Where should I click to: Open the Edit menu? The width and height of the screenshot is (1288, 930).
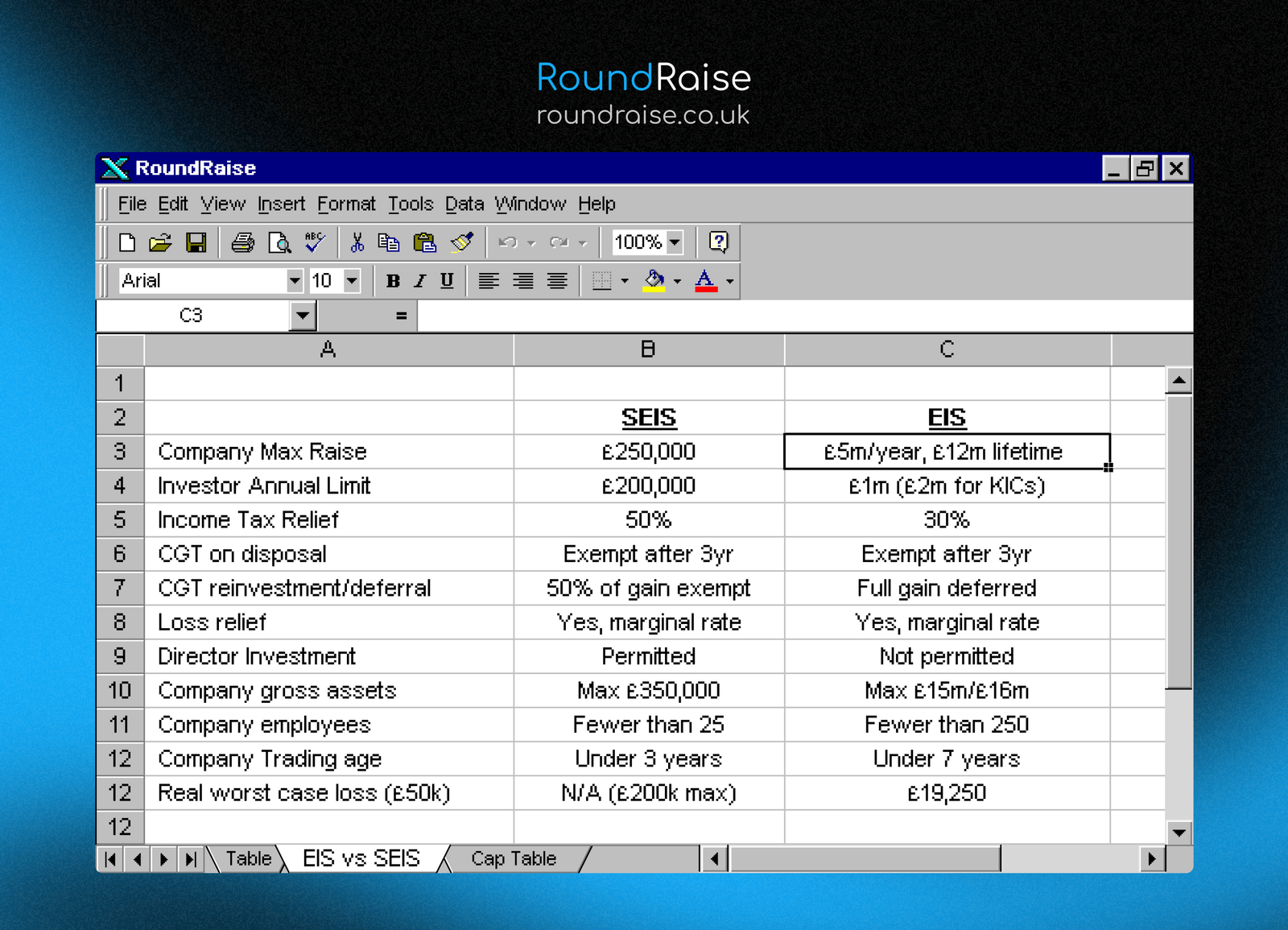click(x=173, y=205)
